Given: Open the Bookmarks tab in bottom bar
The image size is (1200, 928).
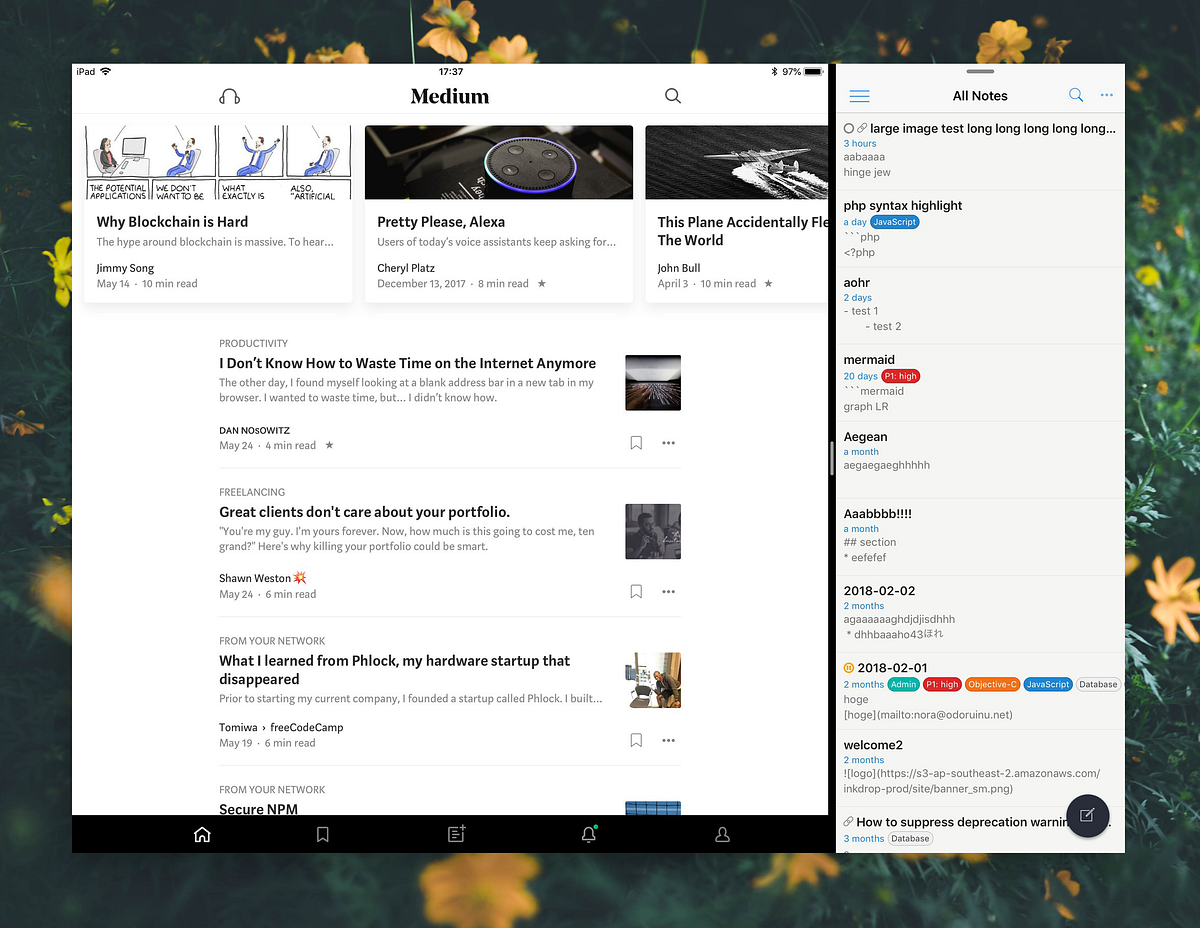Looking at the screenshot, I should [323, 834].
